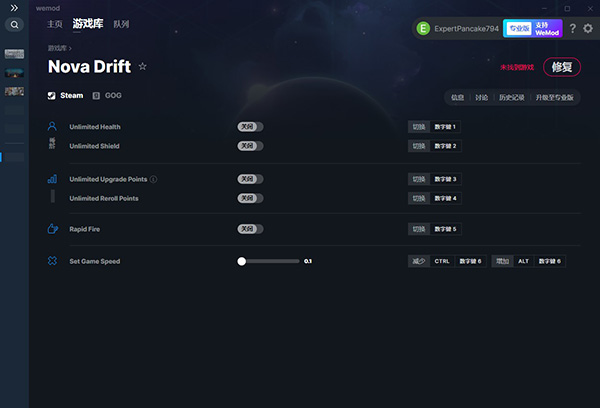This screenshot has height=408, width=600.
Task: Expand the sidebar with double chevron icon
Action: [14, 8]
